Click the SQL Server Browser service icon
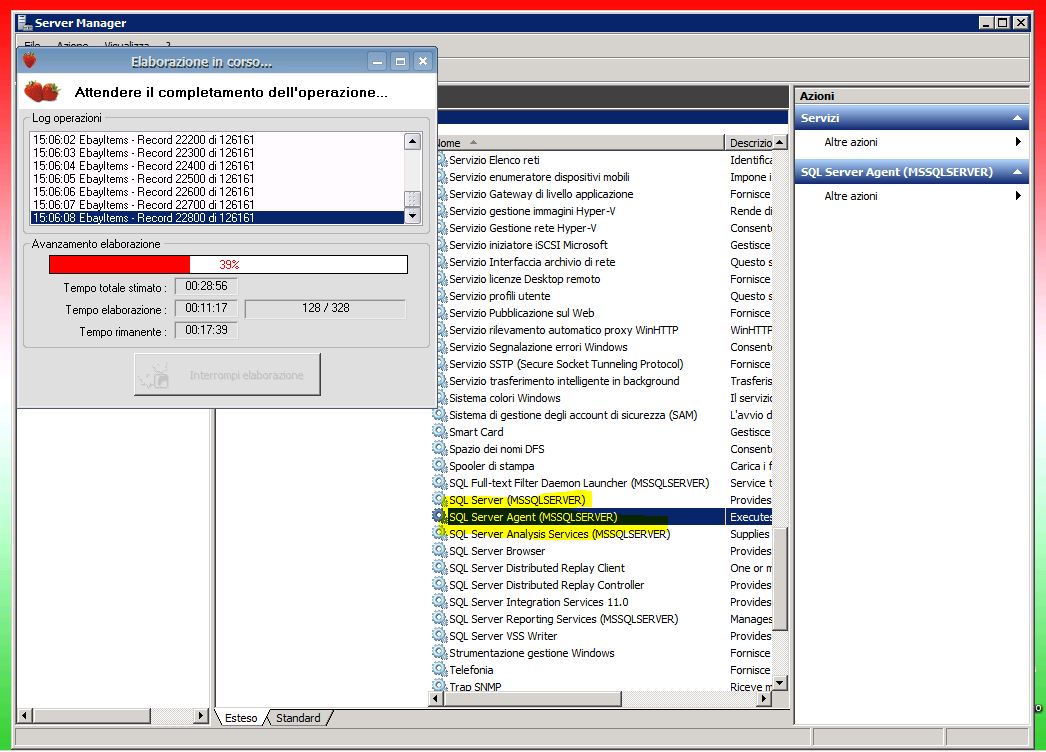 pyautogui.click(x=439, y=550)
